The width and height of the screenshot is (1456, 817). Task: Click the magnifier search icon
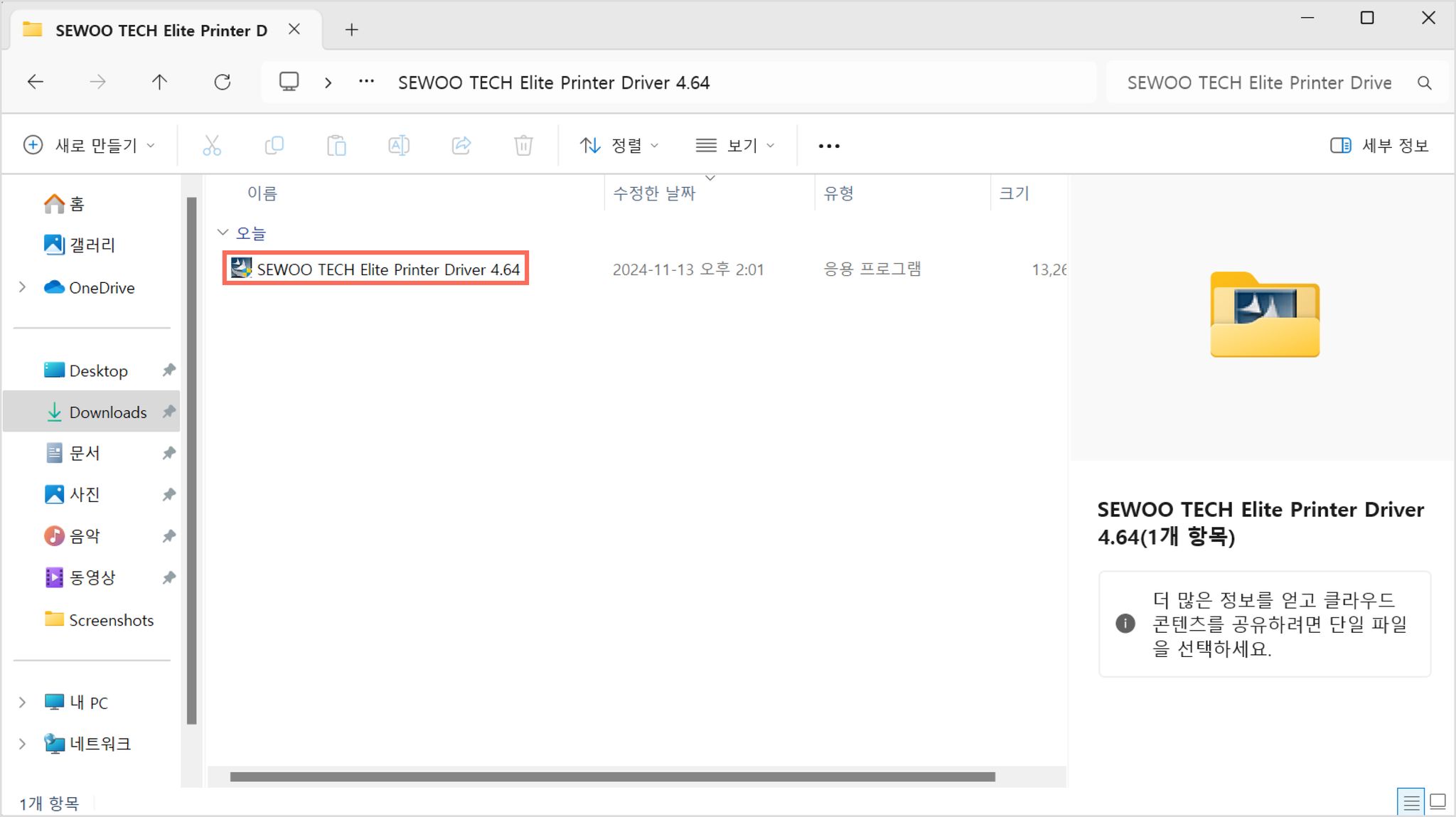[x=1424, y=83]
